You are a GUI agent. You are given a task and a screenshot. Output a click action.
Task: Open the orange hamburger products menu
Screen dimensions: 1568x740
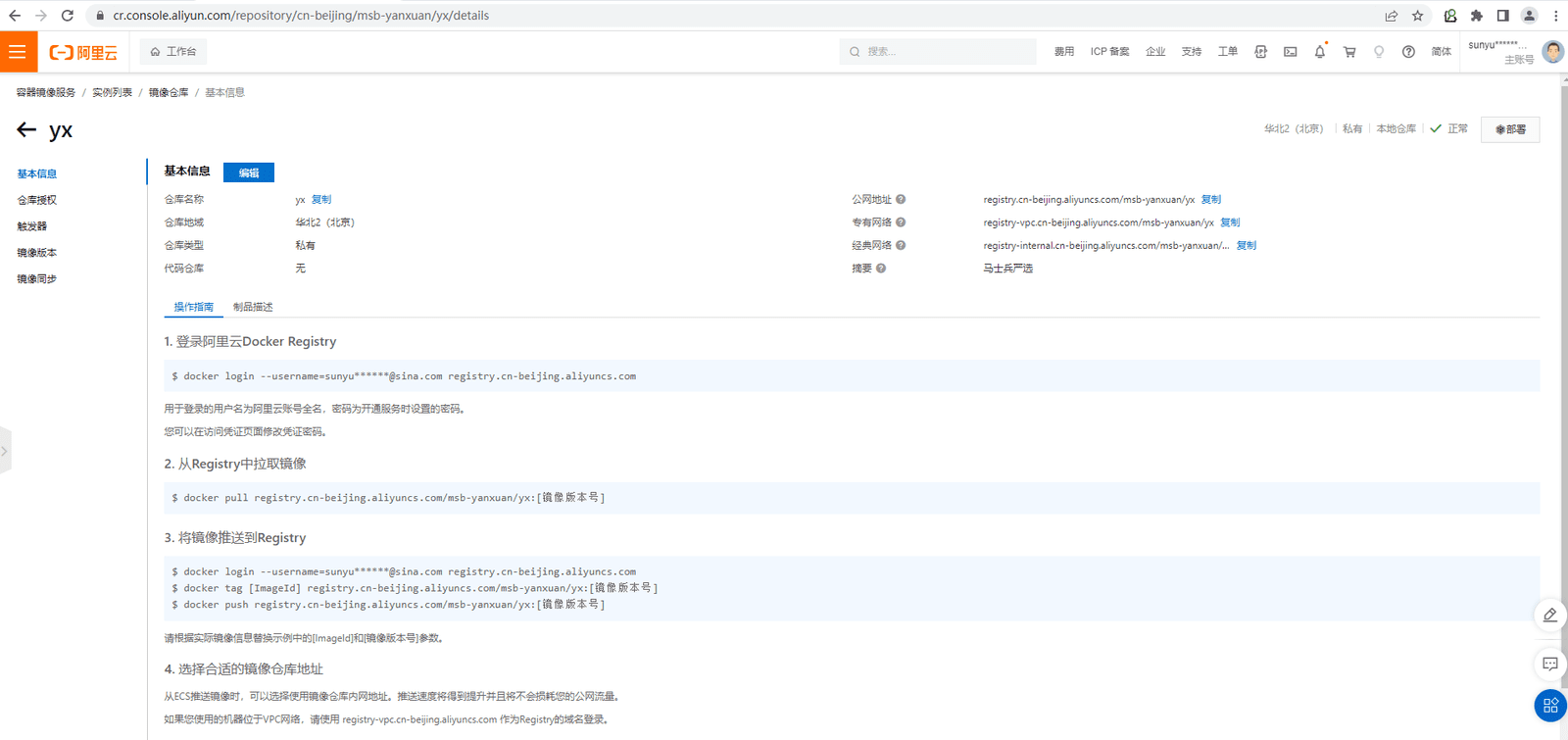tap(19, 52)
